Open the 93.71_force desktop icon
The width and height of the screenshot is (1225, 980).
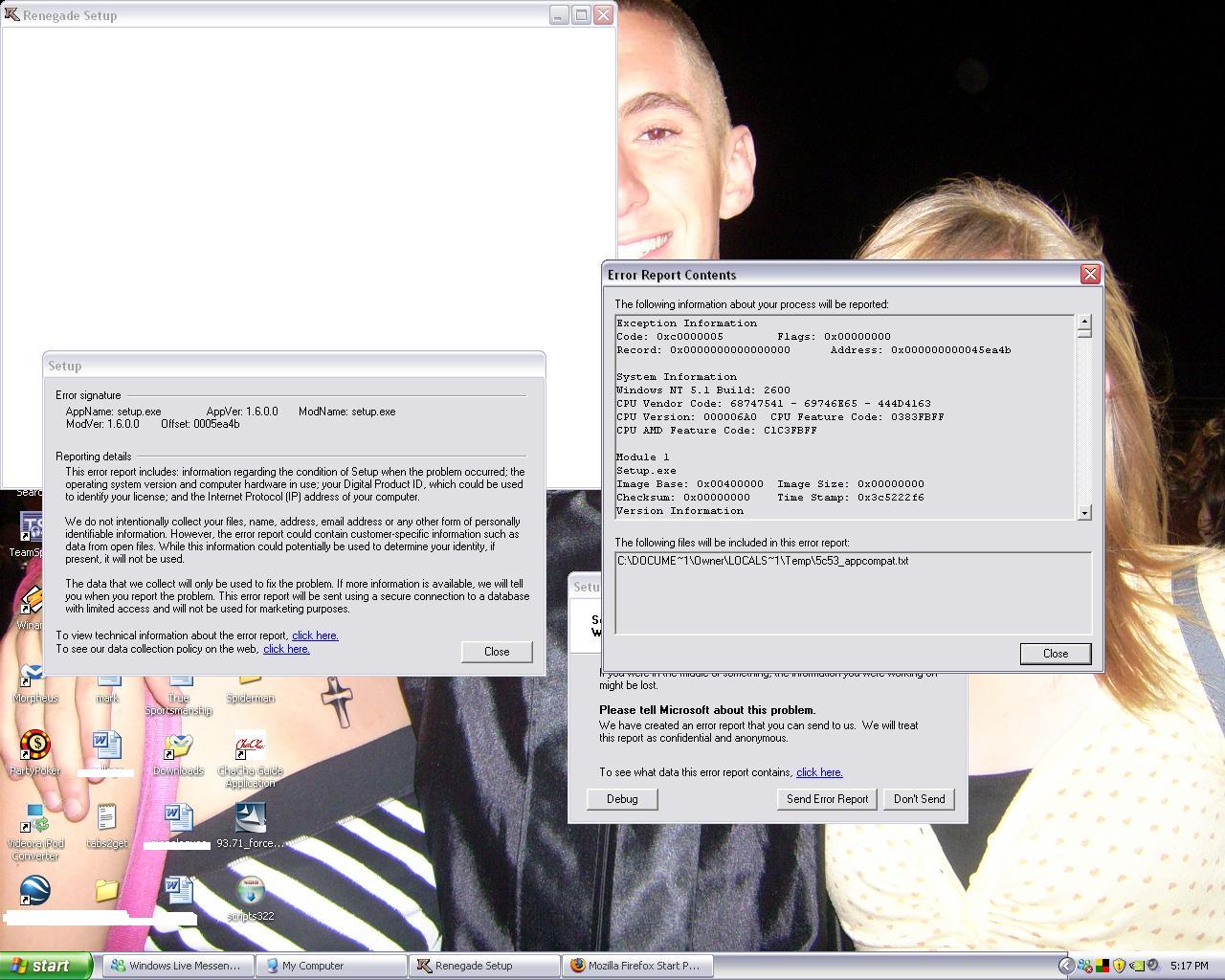(x=251, y=819)
